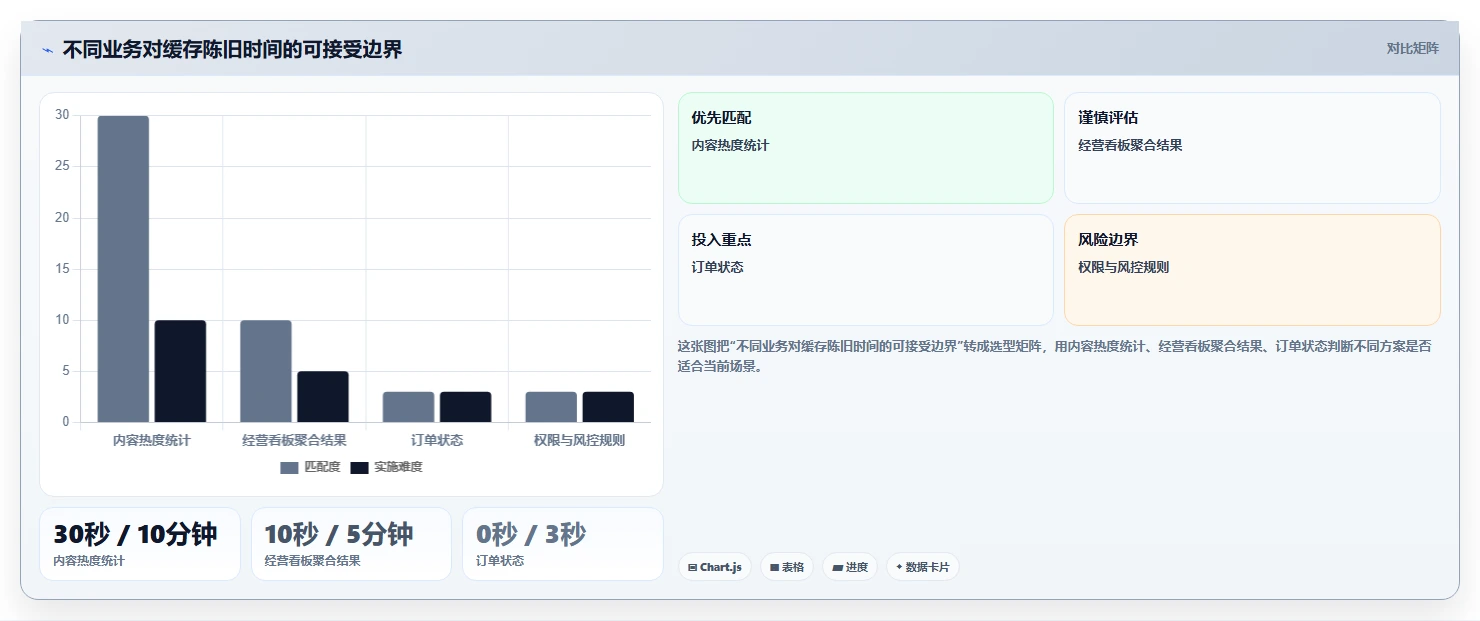Click 权限与风控规则 text in 风险边界 card
1480x621 pixels.
pyautogui.click(x=1123, y=267)
